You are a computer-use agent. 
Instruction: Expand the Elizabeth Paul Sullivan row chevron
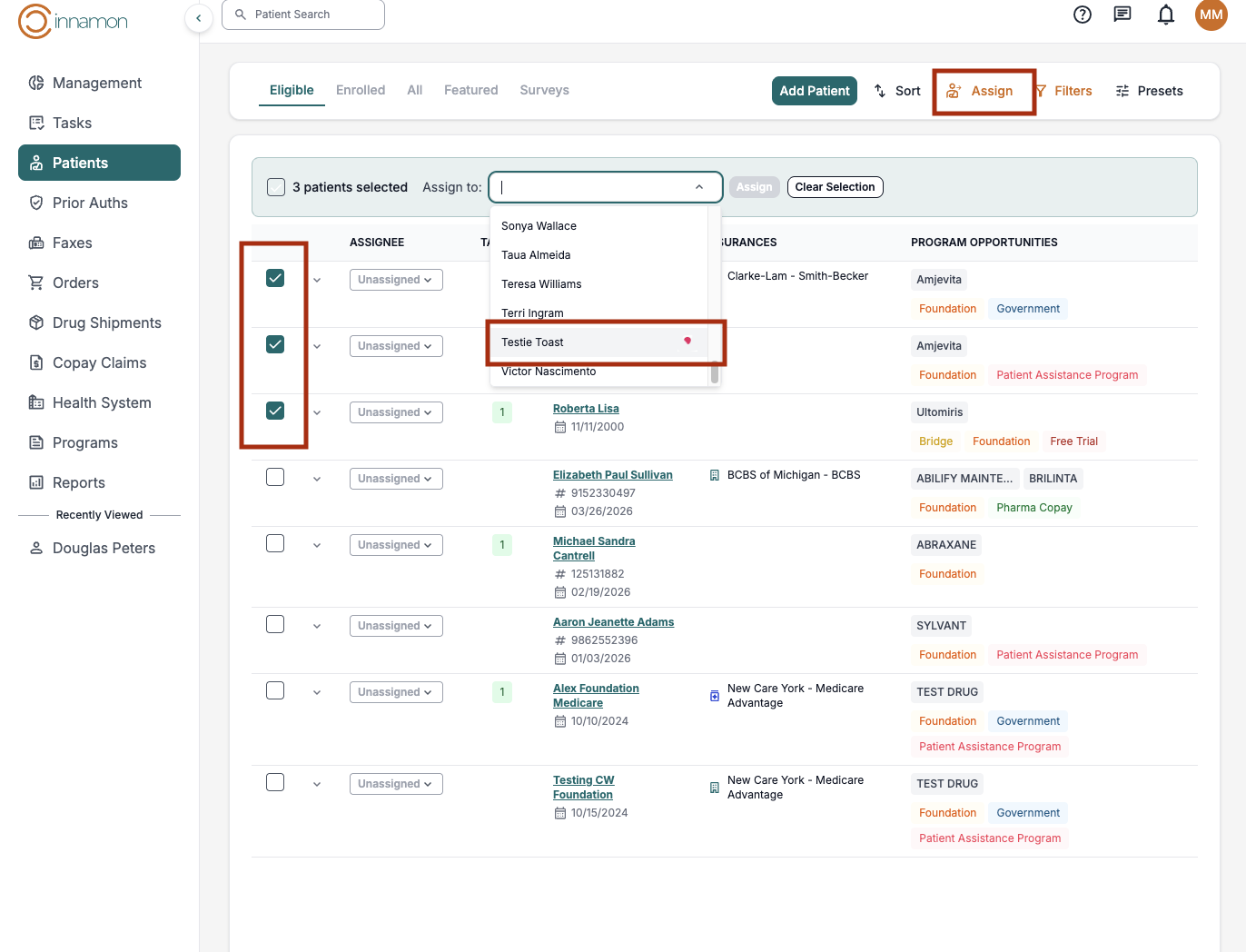pyautogui.click(x=317, y=479)
